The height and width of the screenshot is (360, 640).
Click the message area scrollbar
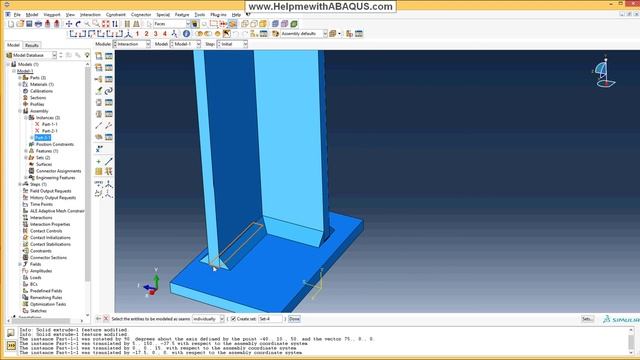coord(631,341)
